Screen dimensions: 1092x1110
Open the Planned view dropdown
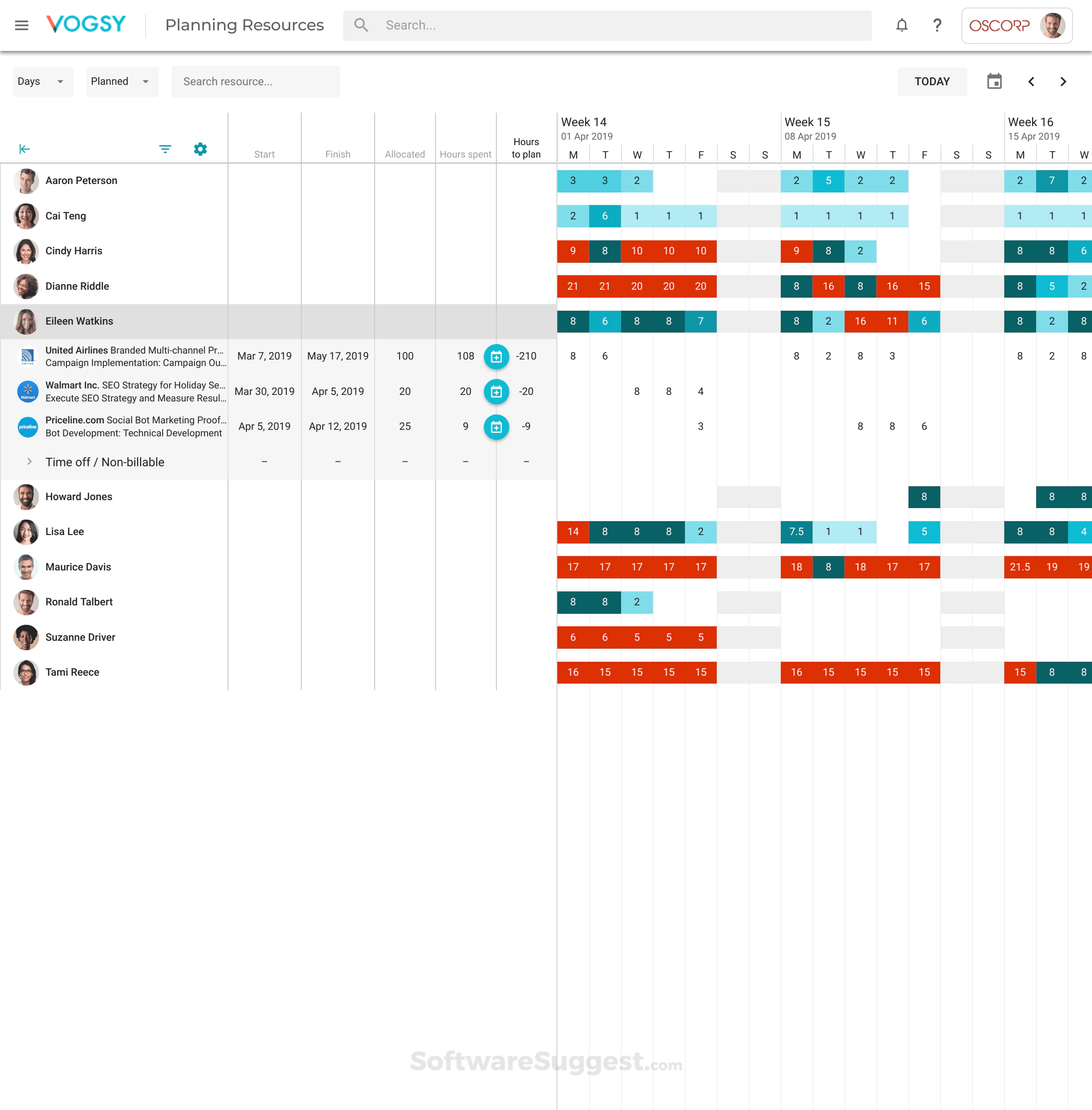pyautogui.click(x=122, y=81)
